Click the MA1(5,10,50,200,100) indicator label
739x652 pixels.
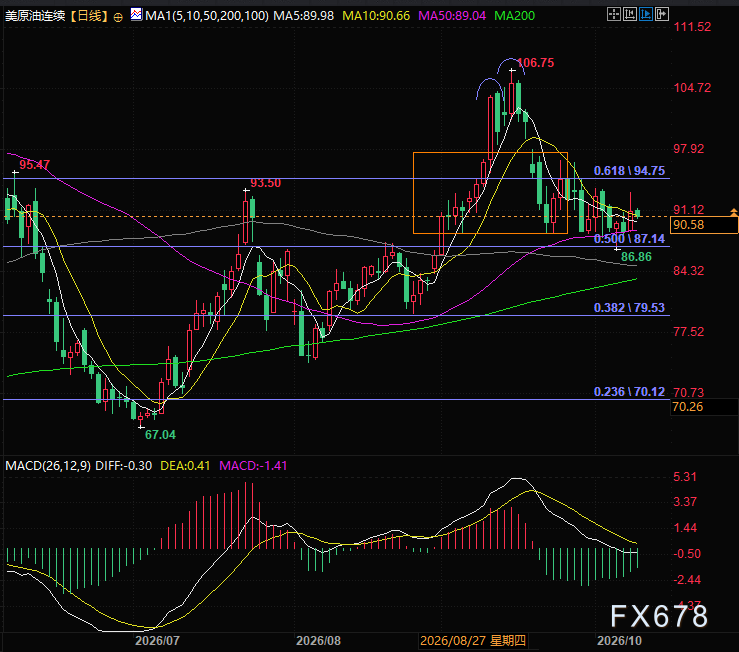[207, 16]
